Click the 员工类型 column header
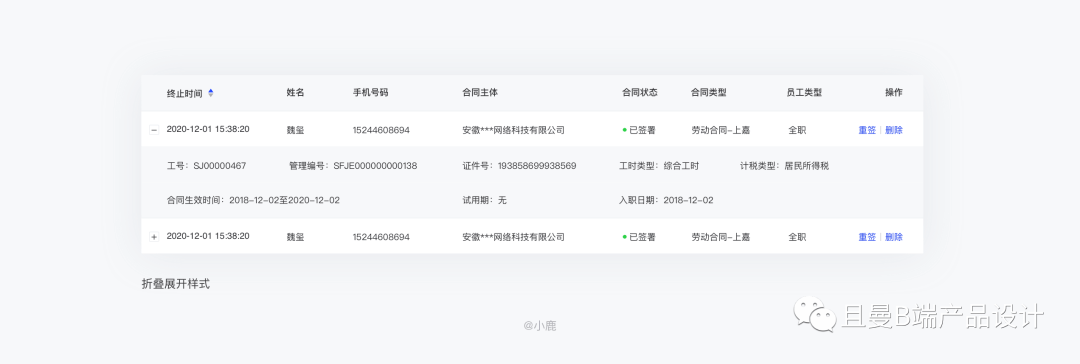The height and width of the screenshot is (364, 1080). [804, 92]
